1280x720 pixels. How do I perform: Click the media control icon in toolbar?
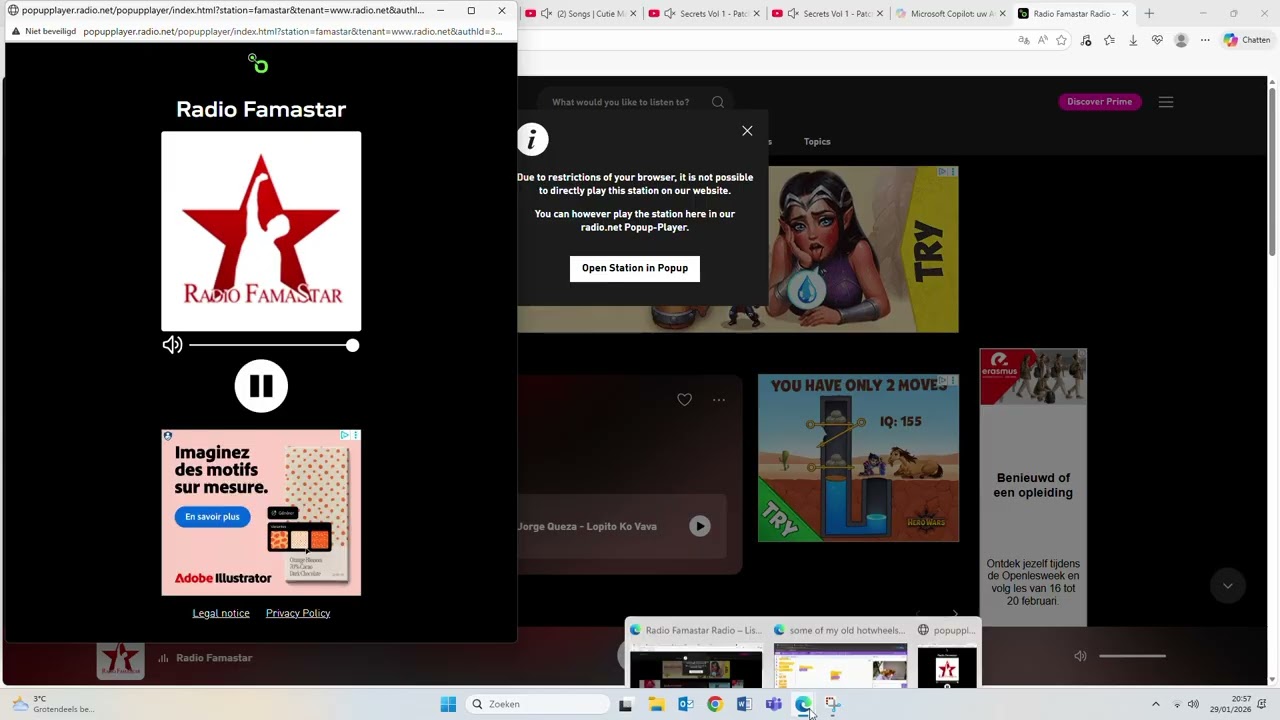pyautogui.click(x=1086, y=40)
